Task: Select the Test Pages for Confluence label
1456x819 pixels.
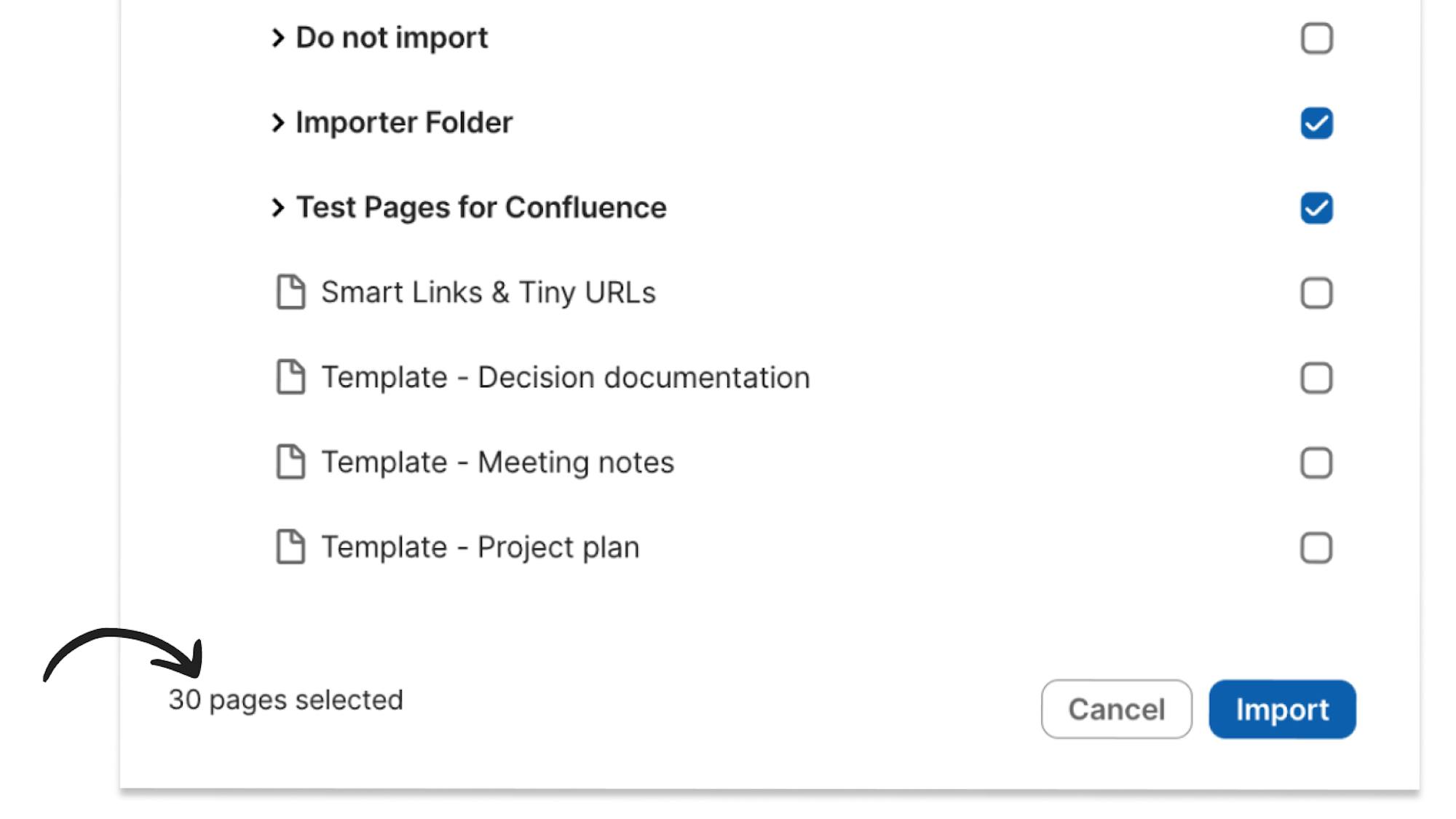Action: click(x=481, y=207)
